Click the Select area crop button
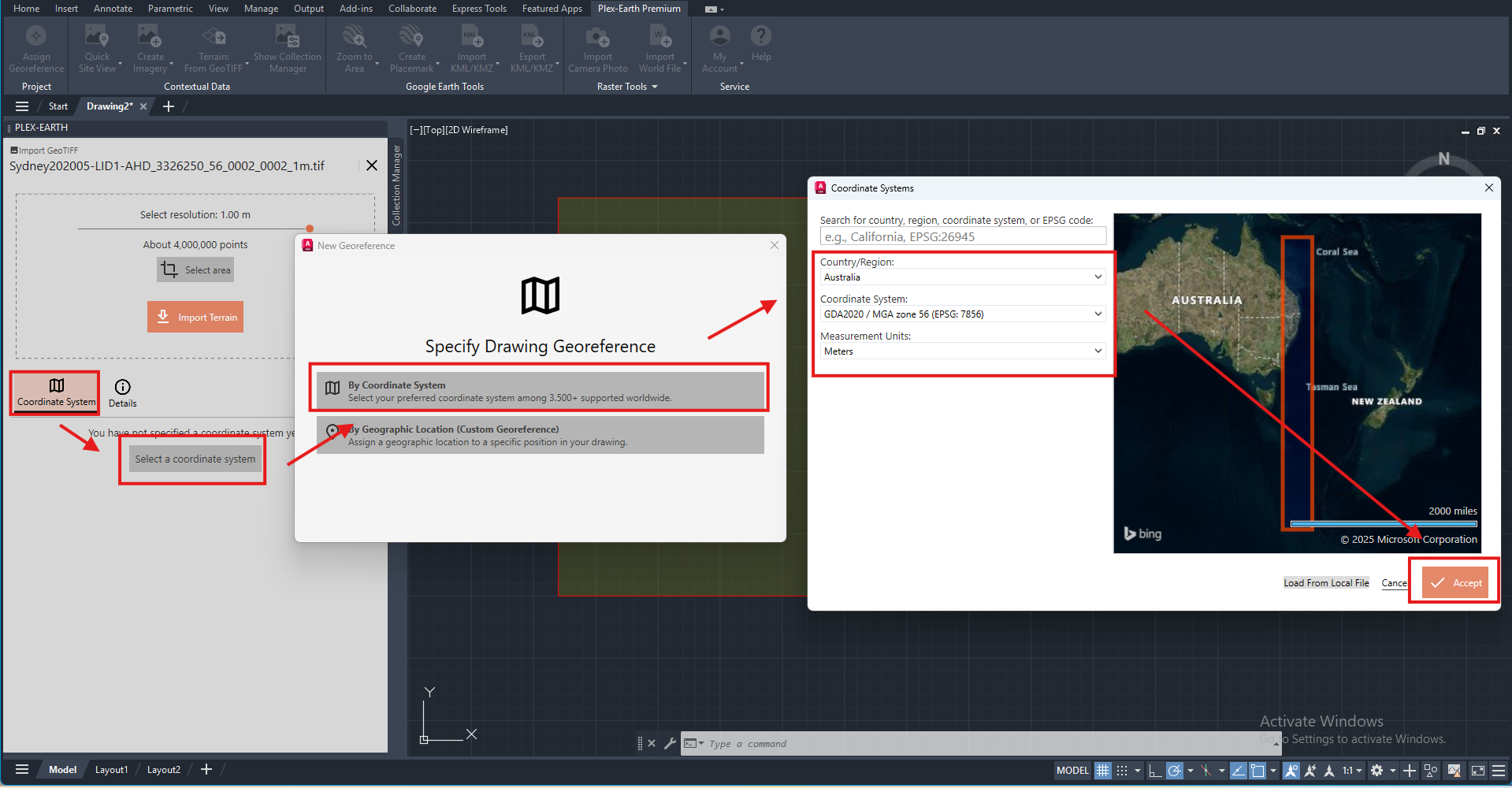The height and width of the screenshot is (788, 1512). click(x=195, y=269)
